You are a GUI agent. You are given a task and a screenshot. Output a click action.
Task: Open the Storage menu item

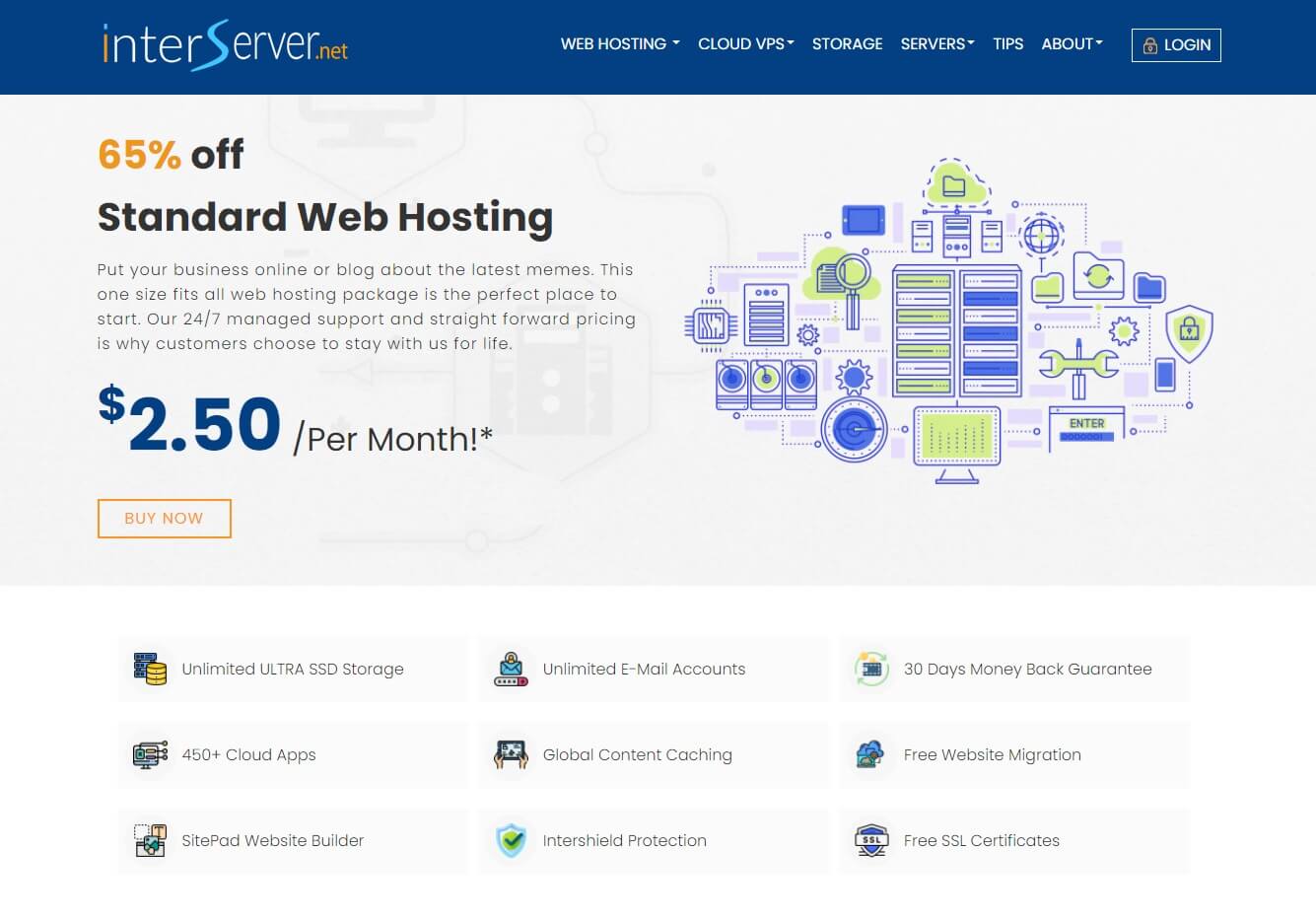coord(847,44)
